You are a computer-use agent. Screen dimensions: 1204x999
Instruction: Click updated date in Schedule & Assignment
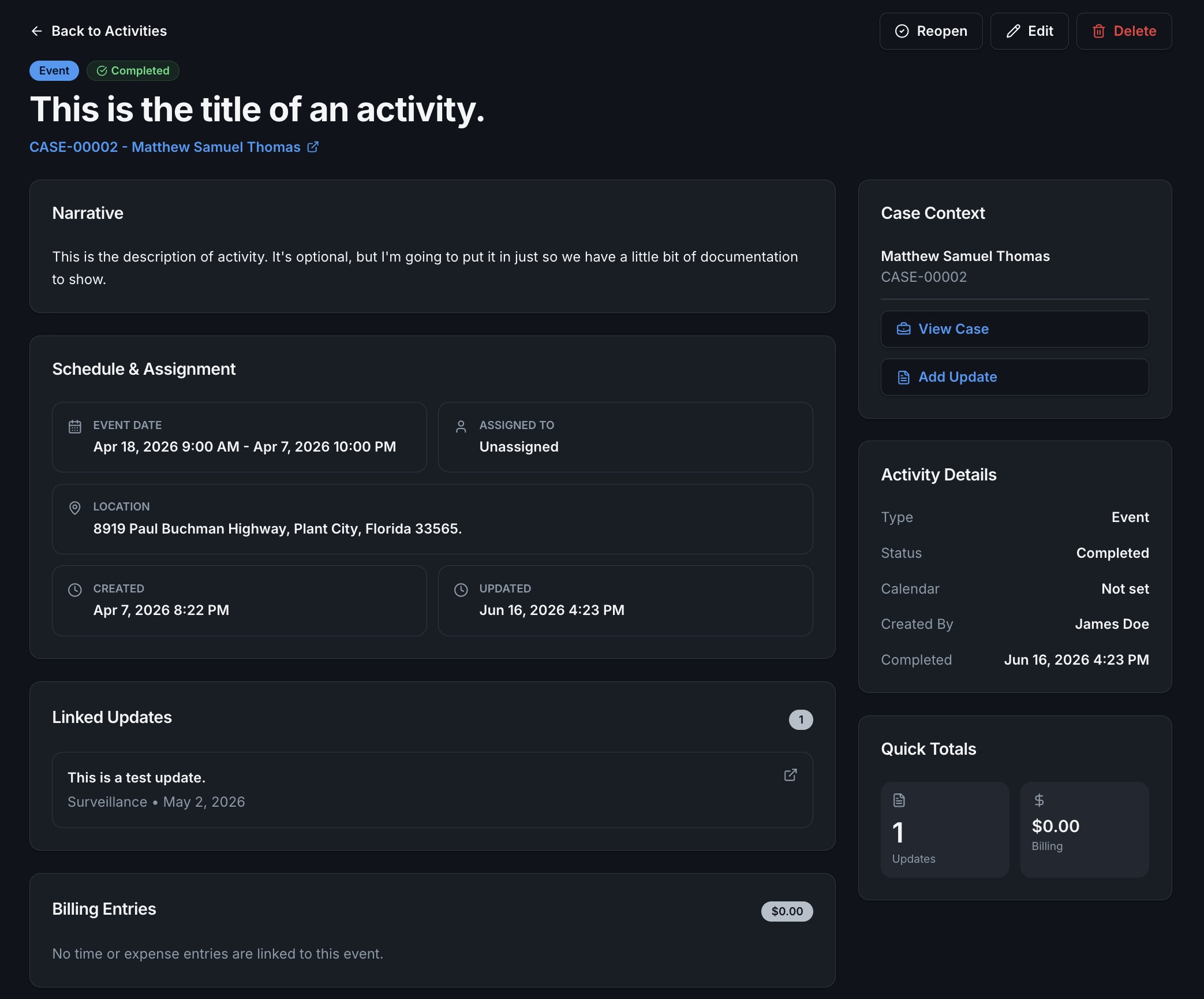tap(552, 610)
